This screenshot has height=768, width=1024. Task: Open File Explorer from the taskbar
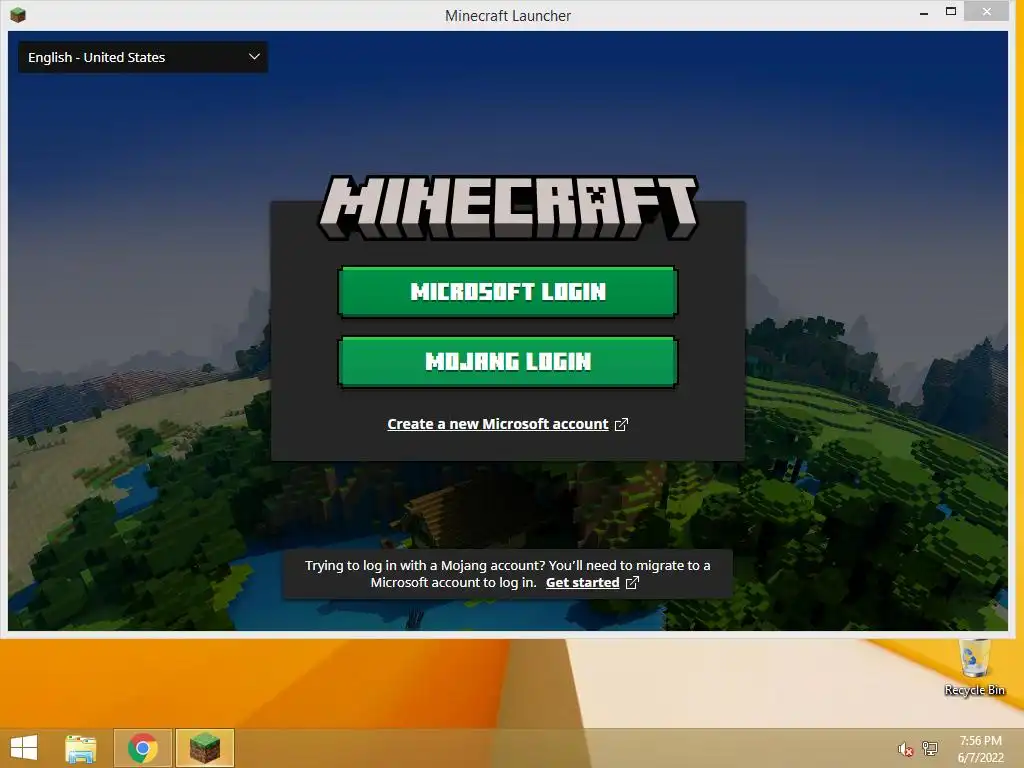[x=81, y=748]
